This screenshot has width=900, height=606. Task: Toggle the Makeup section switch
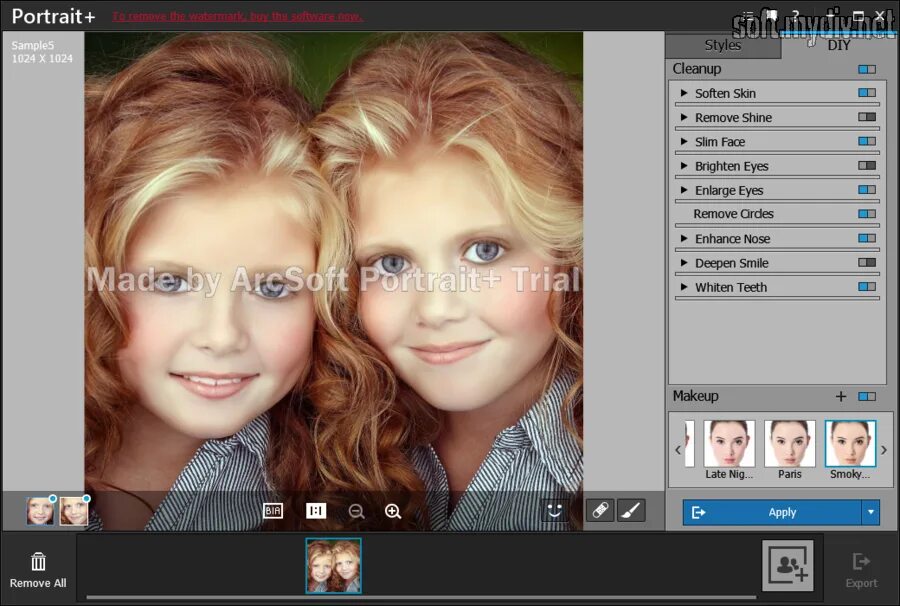click(x=867, y=397)
